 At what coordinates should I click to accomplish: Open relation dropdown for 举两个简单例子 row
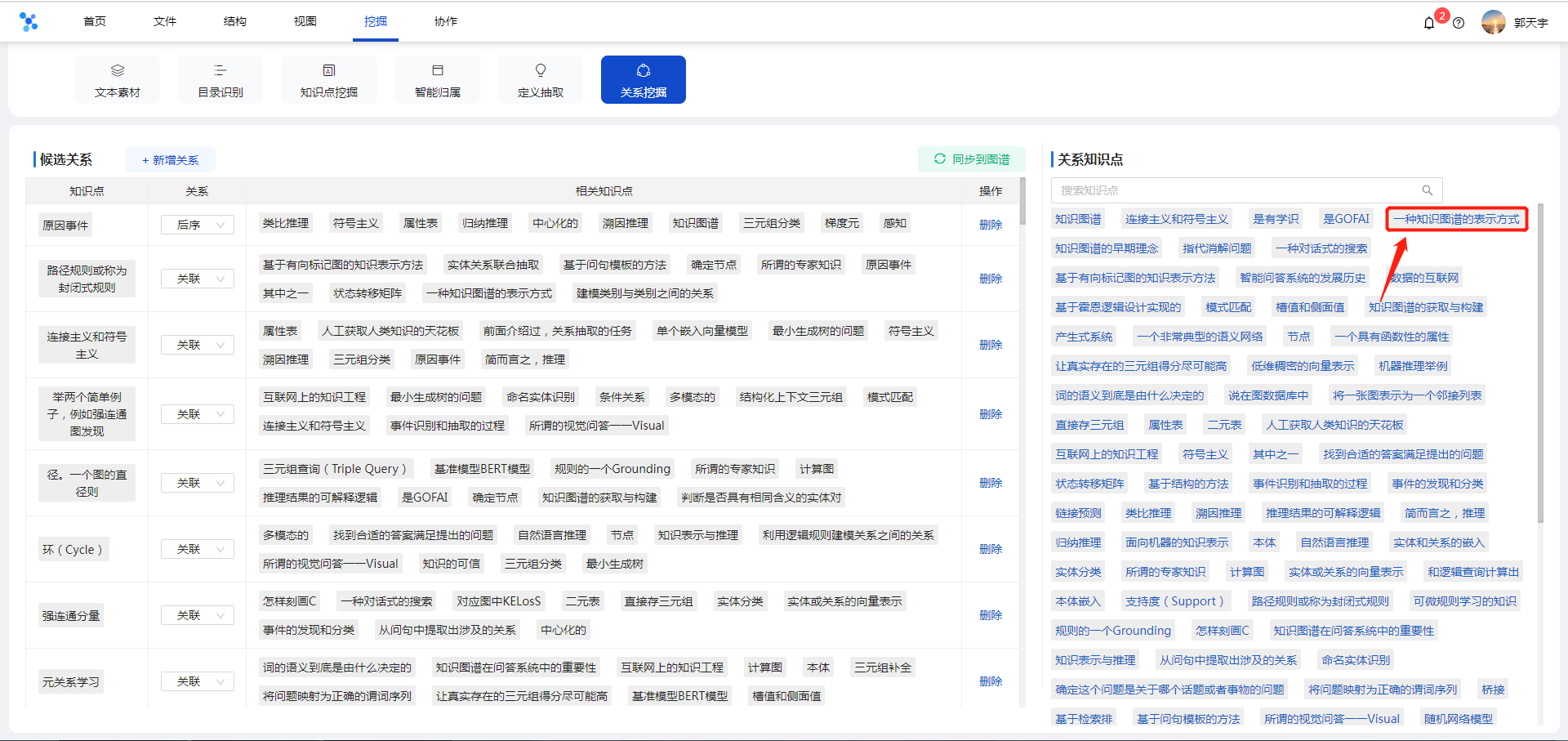(198, 414)
